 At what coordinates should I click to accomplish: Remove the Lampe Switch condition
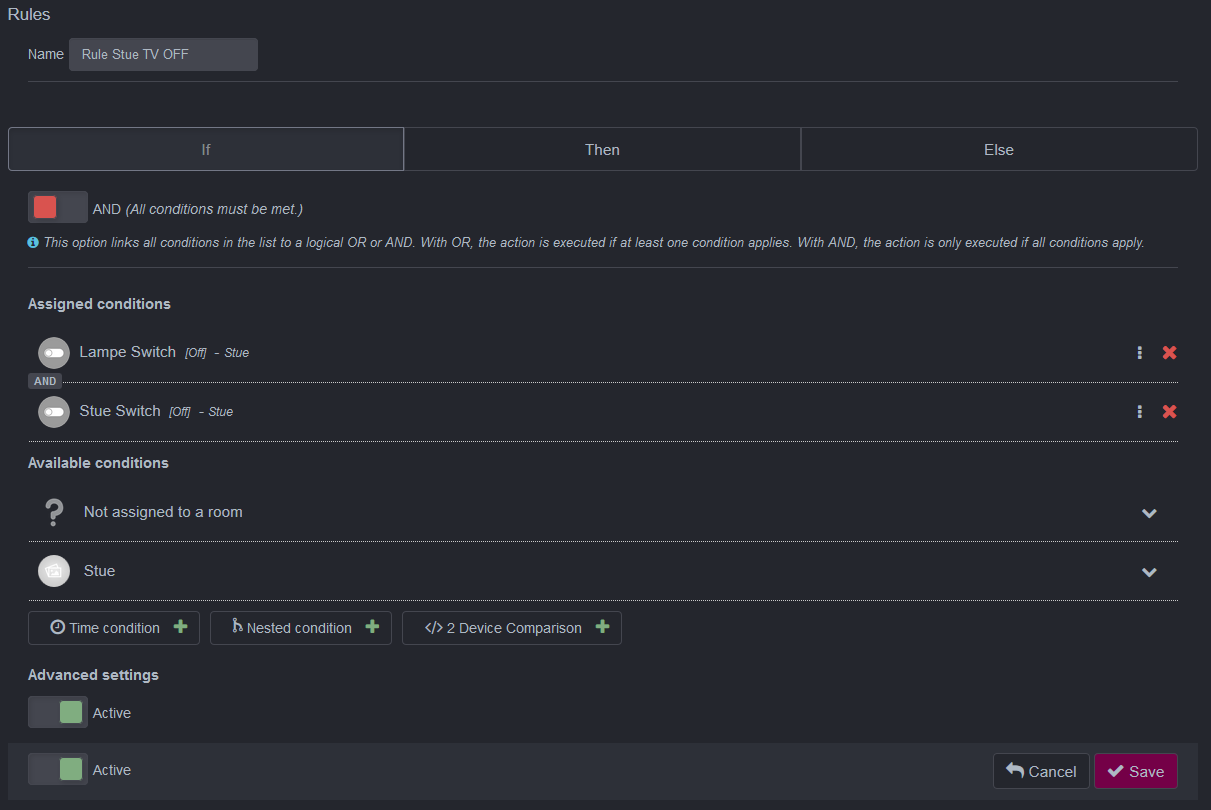(1169, 353)
